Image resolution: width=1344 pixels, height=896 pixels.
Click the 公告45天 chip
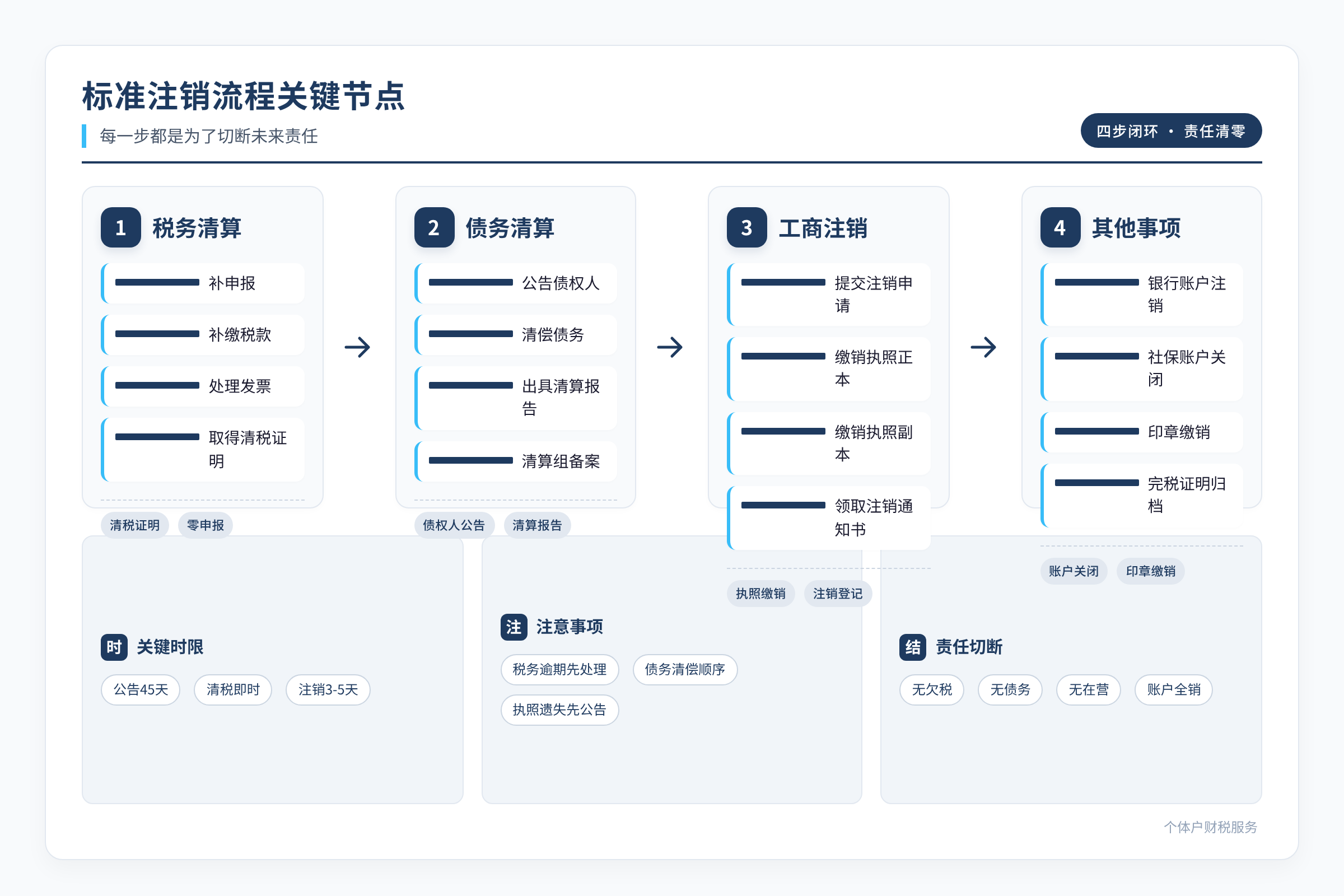click(141, 690)
